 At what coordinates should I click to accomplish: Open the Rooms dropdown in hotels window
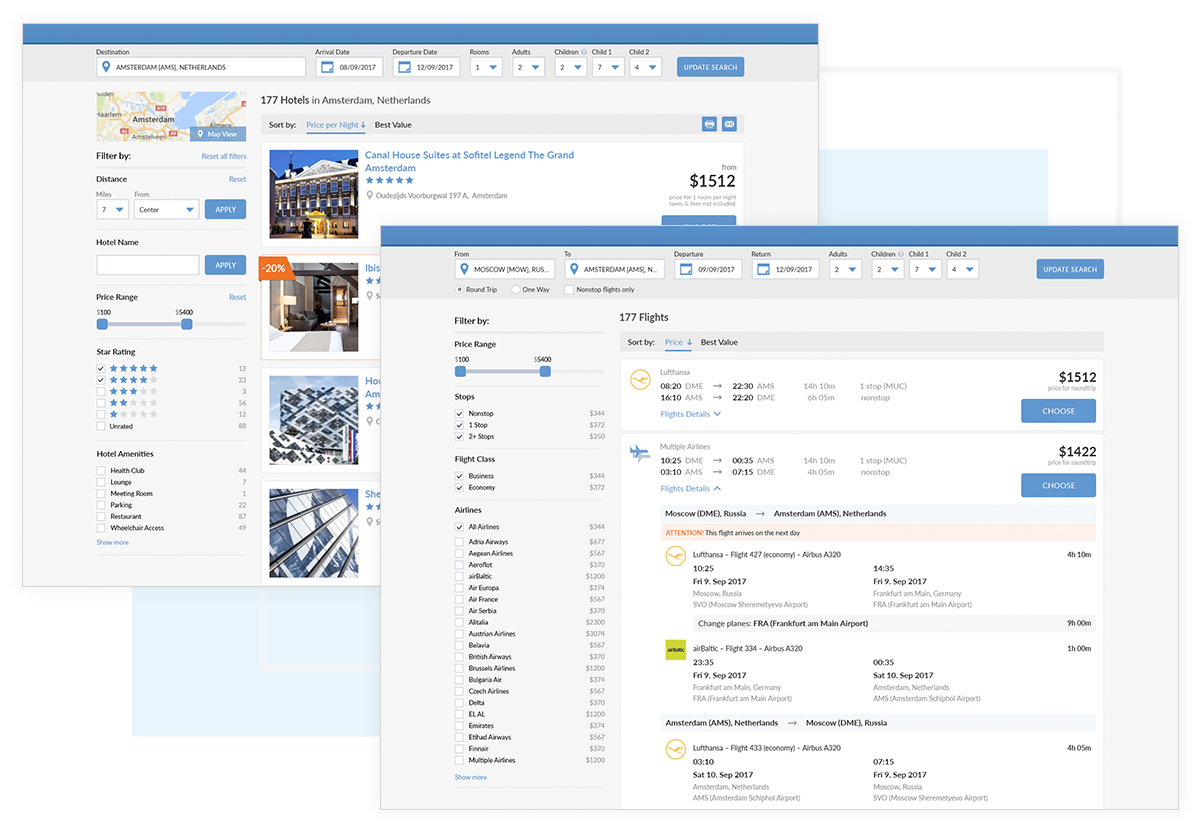(x=487, y=68)
